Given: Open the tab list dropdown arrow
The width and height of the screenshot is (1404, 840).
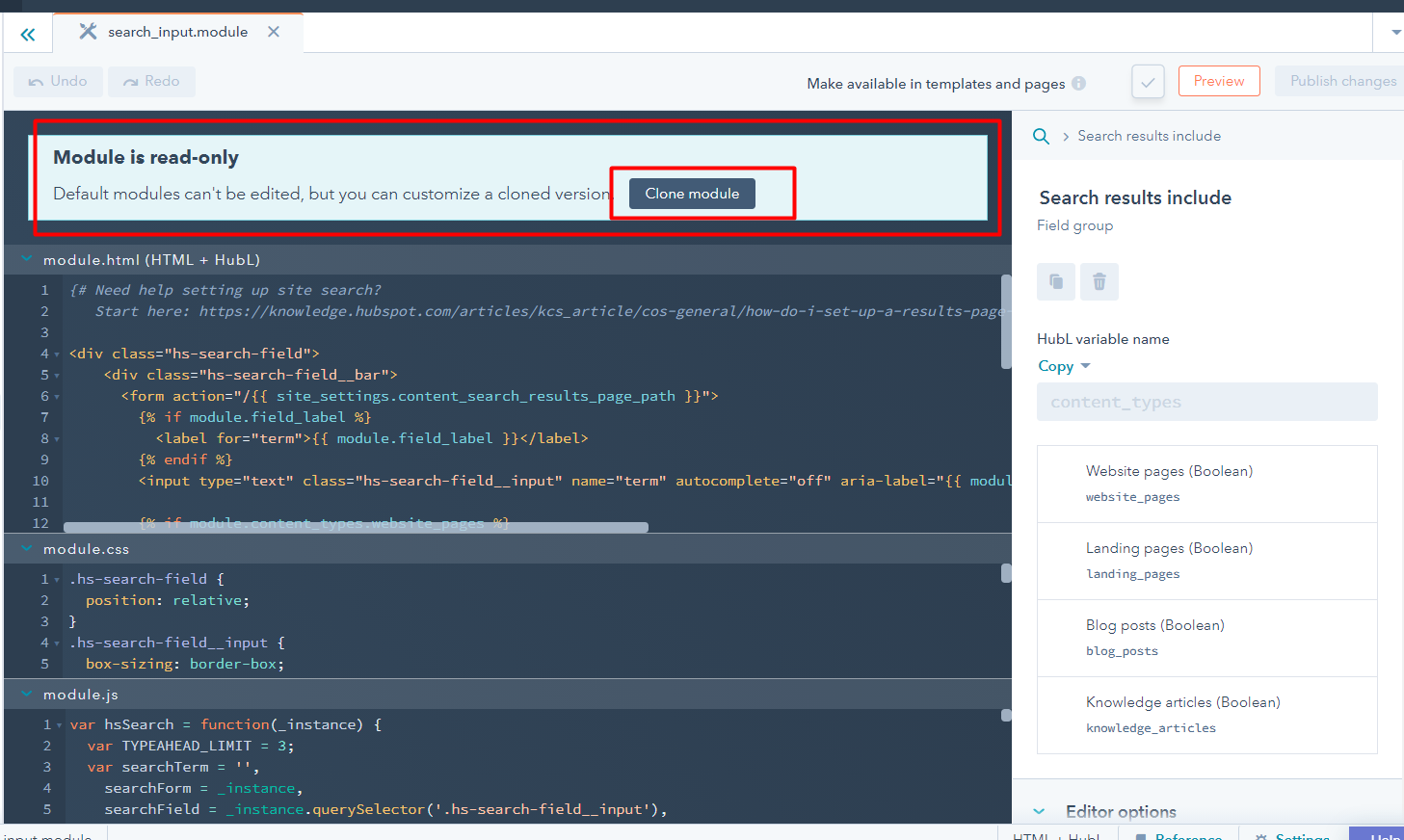Looking at the screenshot, I should pyautogui.click(x=1395, y=33).
